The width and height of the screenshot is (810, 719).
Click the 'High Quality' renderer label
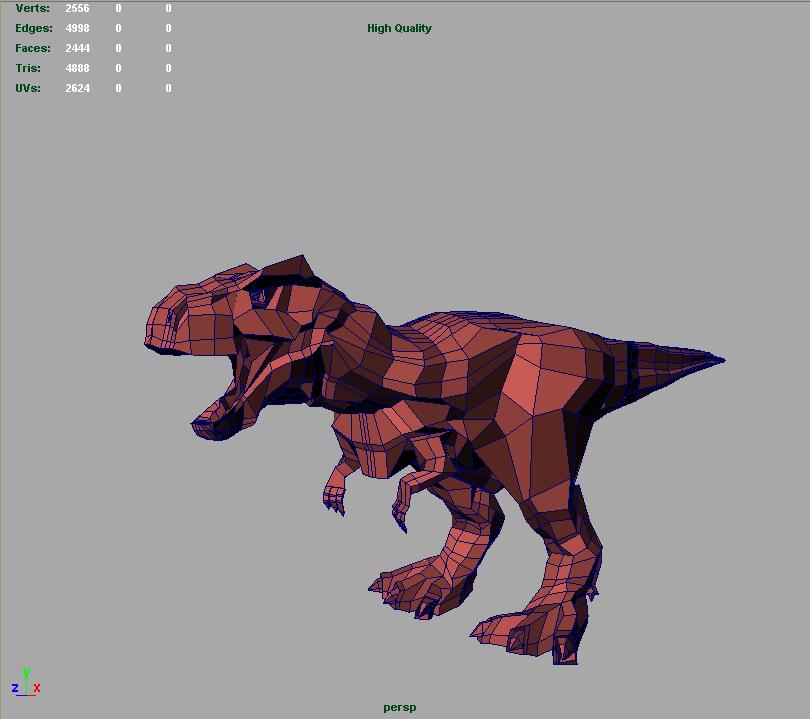(x=399, y=28)
